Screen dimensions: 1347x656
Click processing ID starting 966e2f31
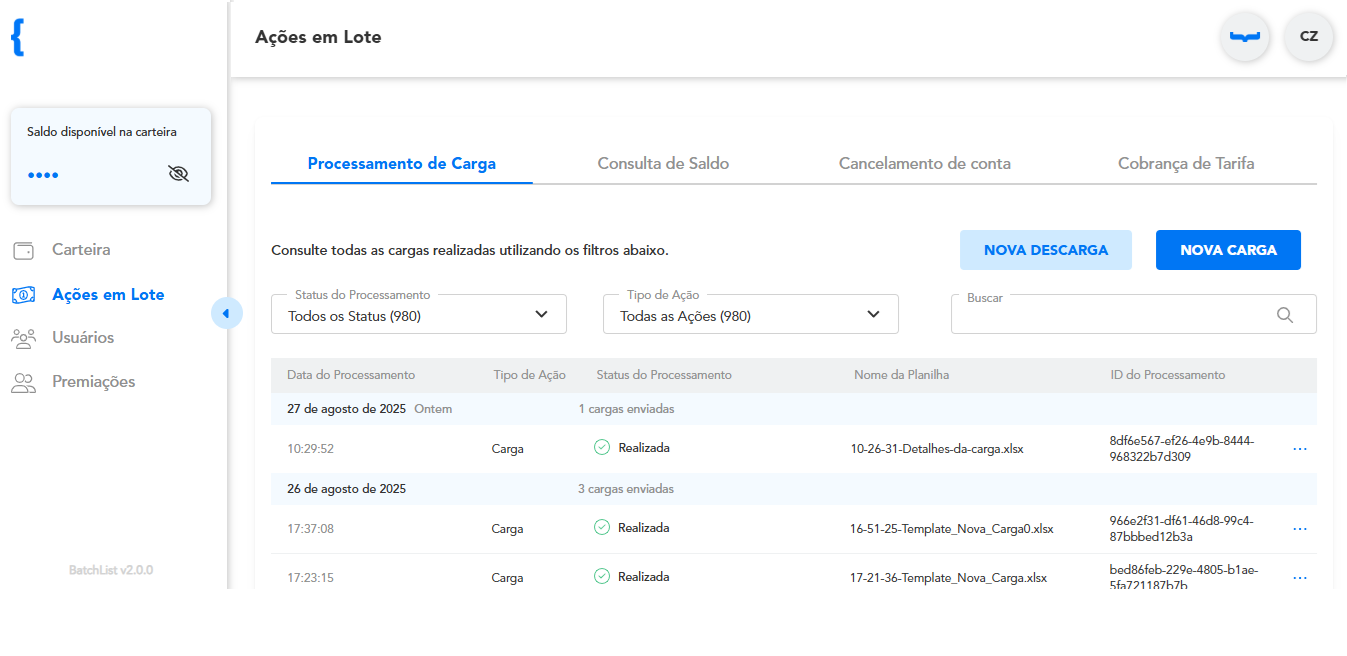click(1182, 529)
